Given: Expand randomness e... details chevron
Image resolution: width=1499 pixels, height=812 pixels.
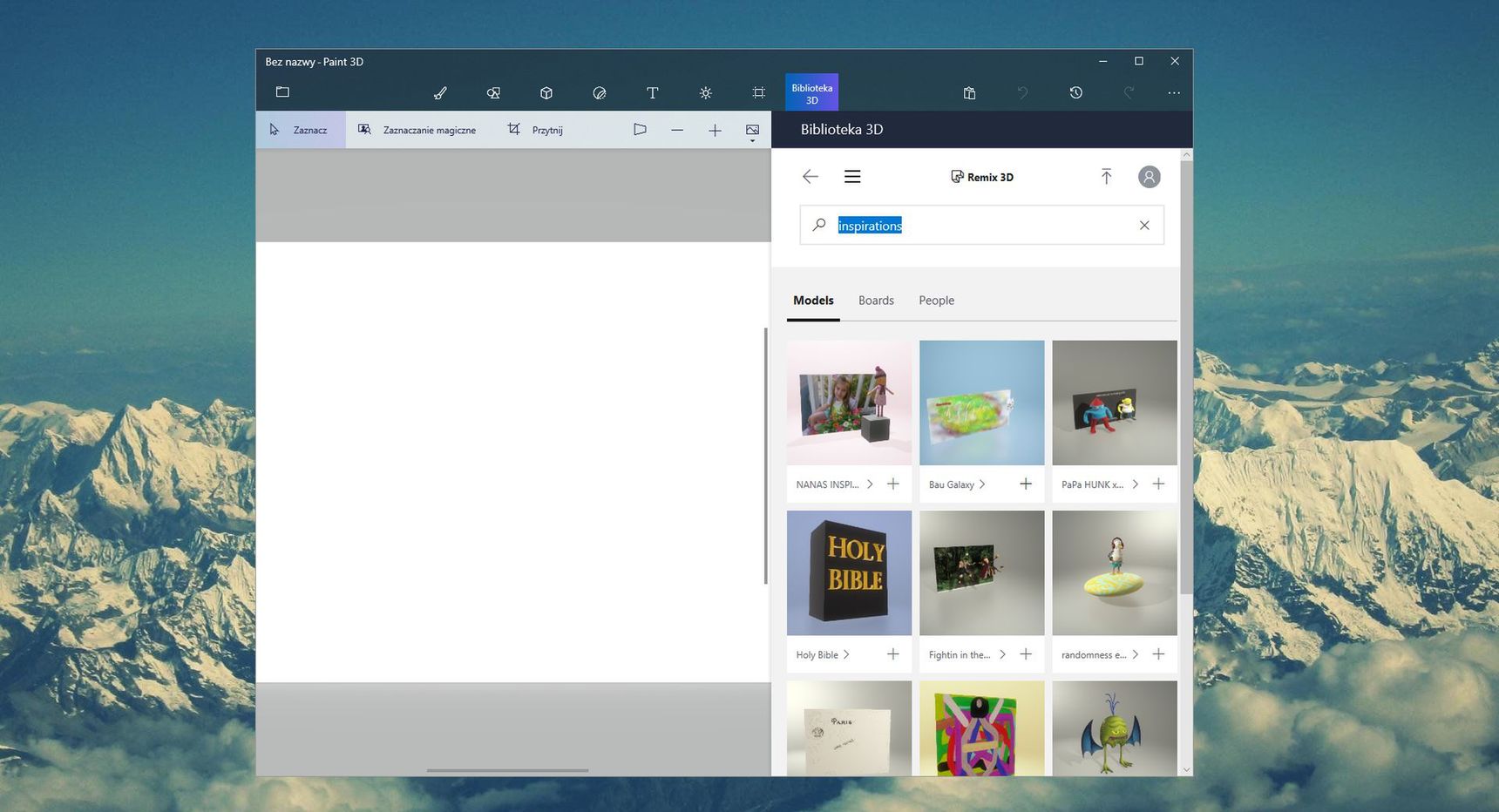Looking at the screenshot, I should (x=1135, y=654).
